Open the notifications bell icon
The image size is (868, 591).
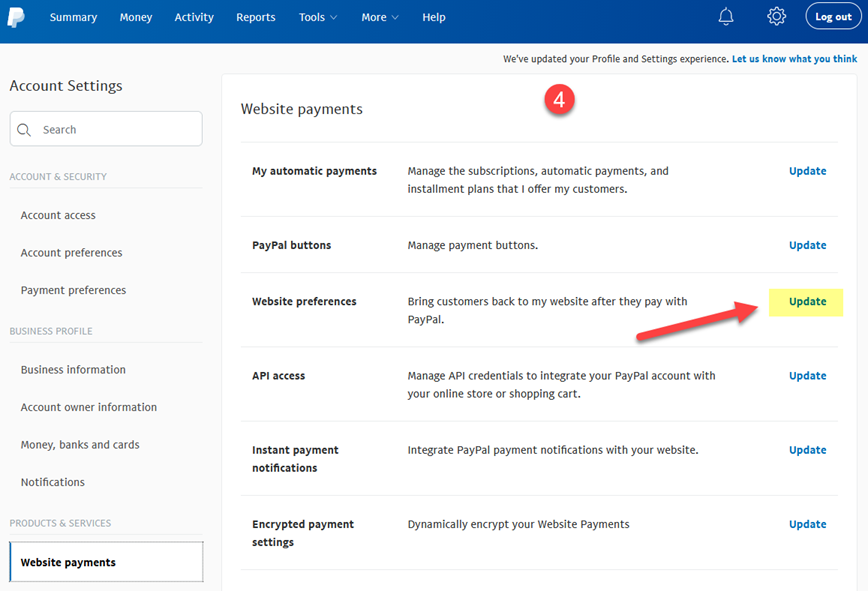click(x=726, y=17)
